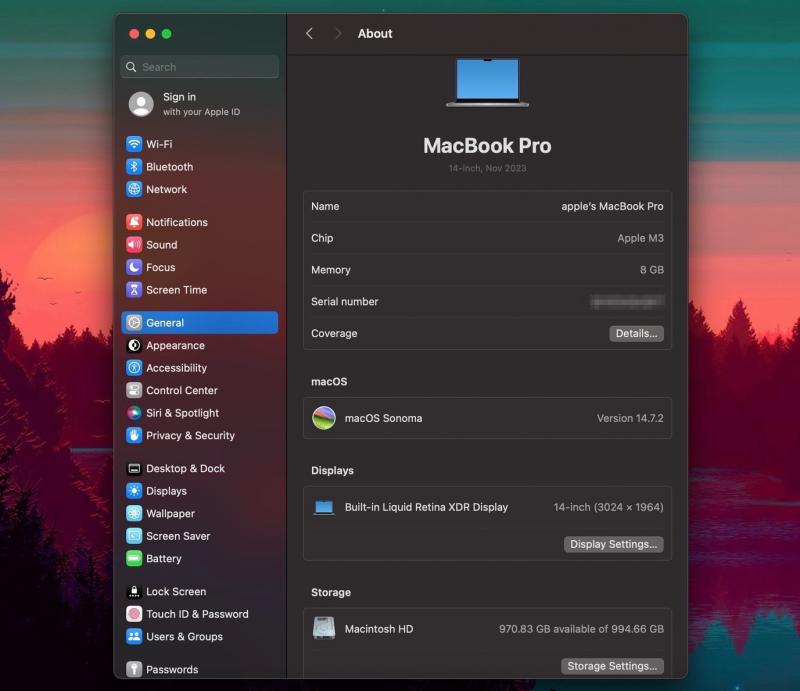Select the Wallpaper icon
Image resolution: width=800 pixels, height=691 pixels.
[x=134, y=513]
